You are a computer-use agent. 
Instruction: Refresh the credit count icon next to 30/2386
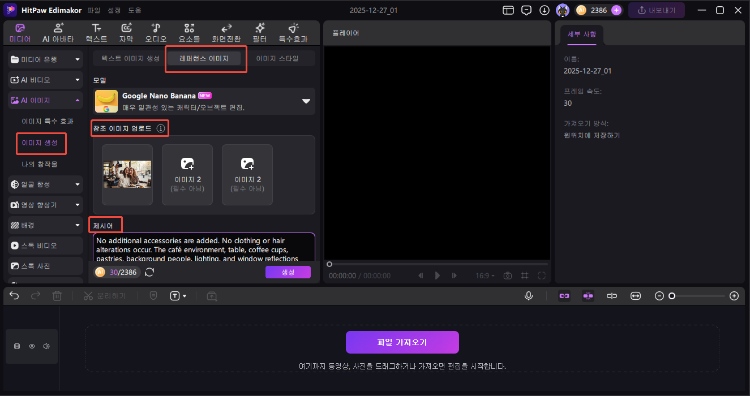click(150, 272)
